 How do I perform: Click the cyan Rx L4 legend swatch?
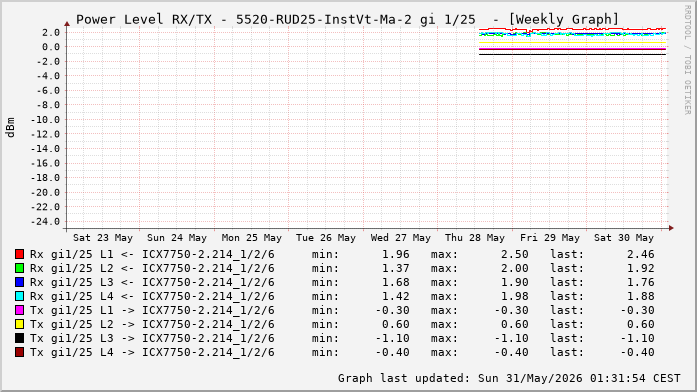point(19,296)
